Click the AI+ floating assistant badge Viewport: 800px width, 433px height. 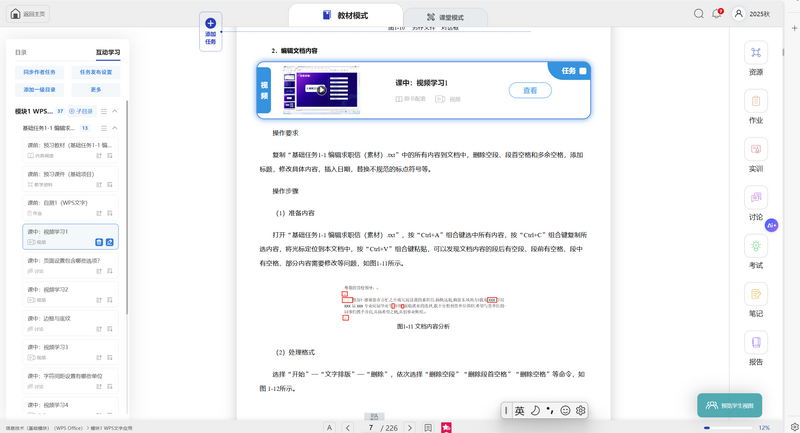coord(771,225)
